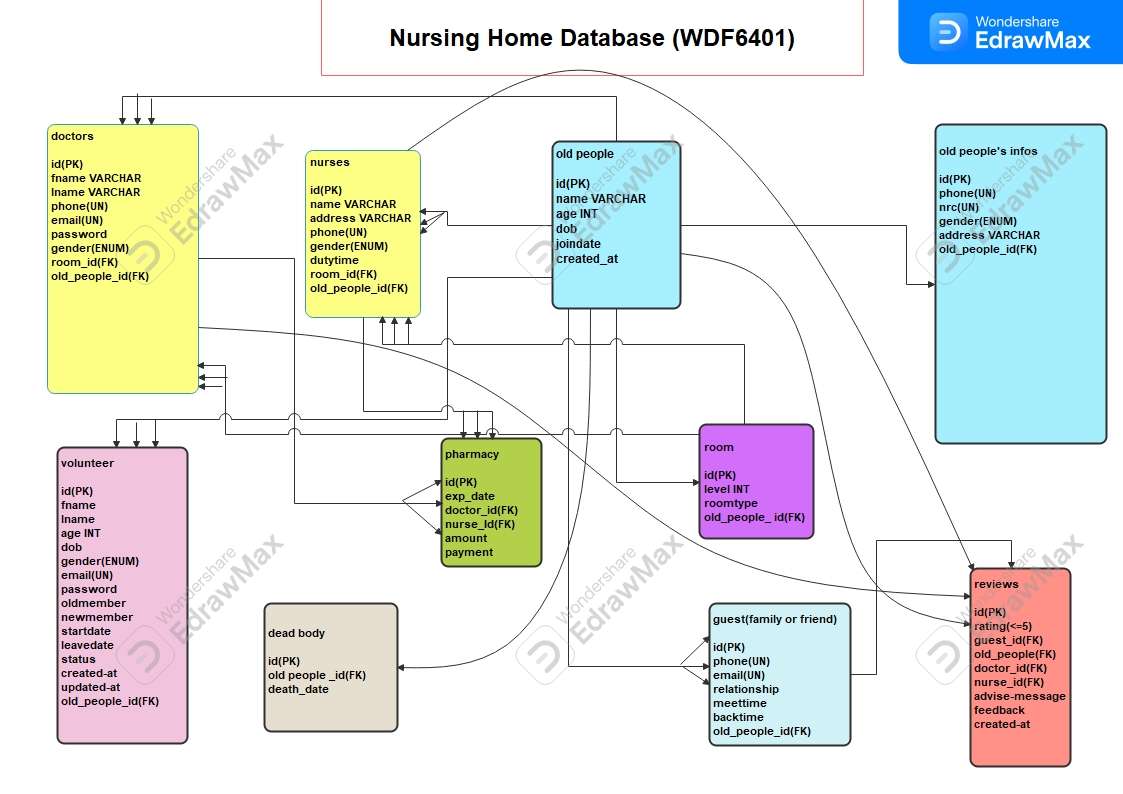1123x794 pixels.
Task: Click joindate field in old people table
Action: 579,244
